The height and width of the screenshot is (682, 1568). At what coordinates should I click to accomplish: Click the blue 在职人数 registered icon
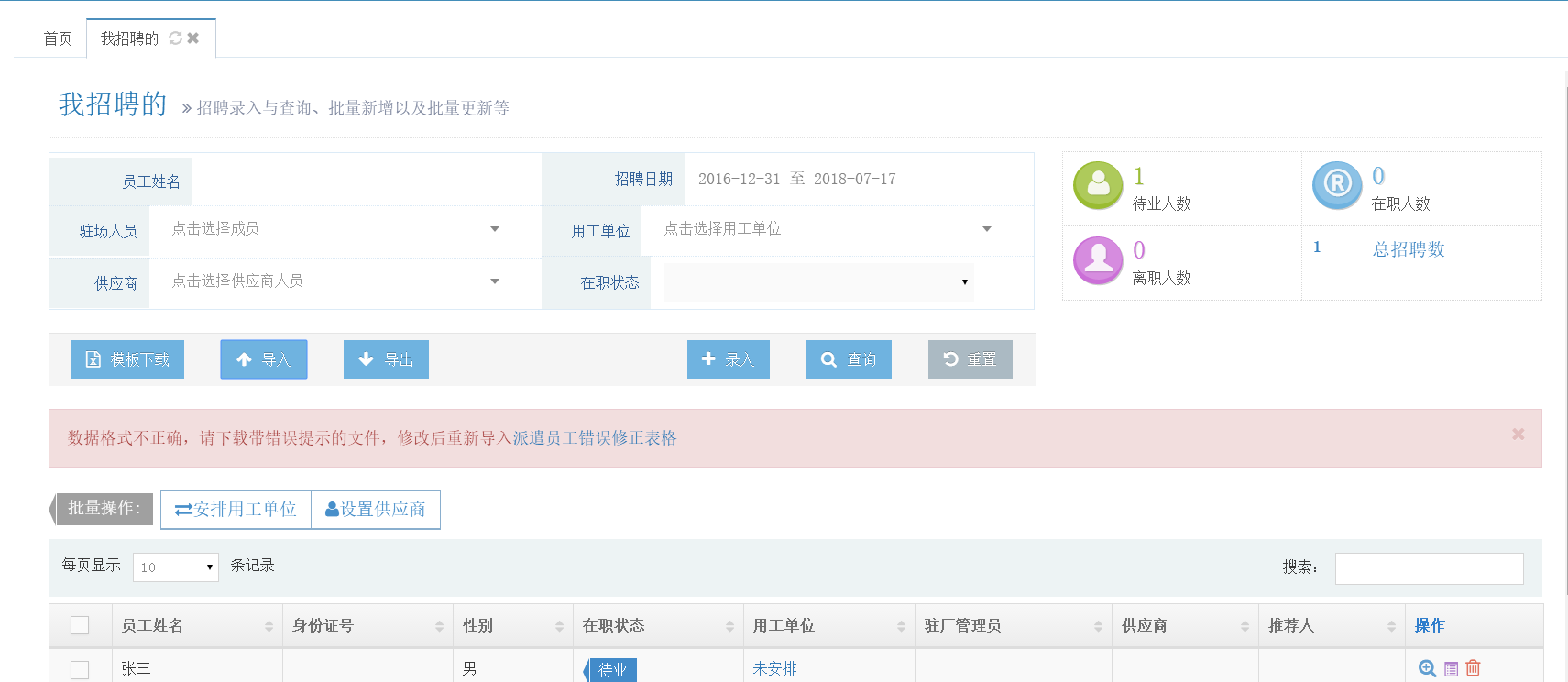1337,185
